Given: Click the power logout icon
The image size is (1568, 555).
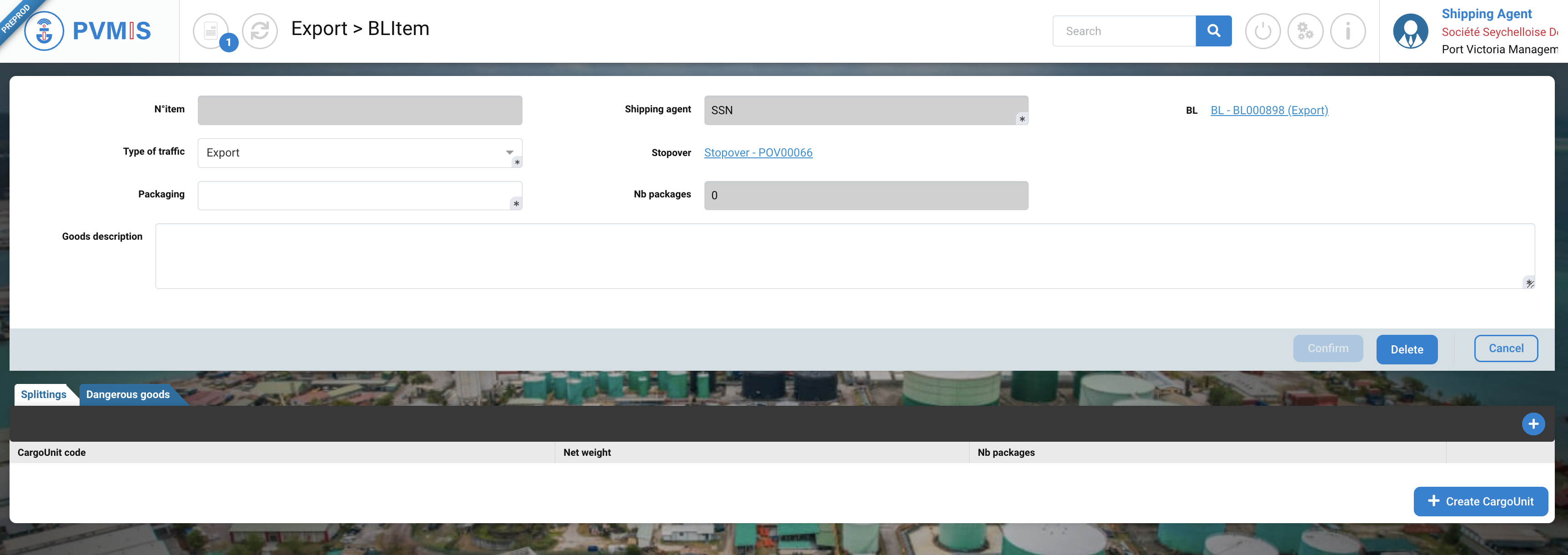Looking at the screenshot, I should click(1262, 31).
